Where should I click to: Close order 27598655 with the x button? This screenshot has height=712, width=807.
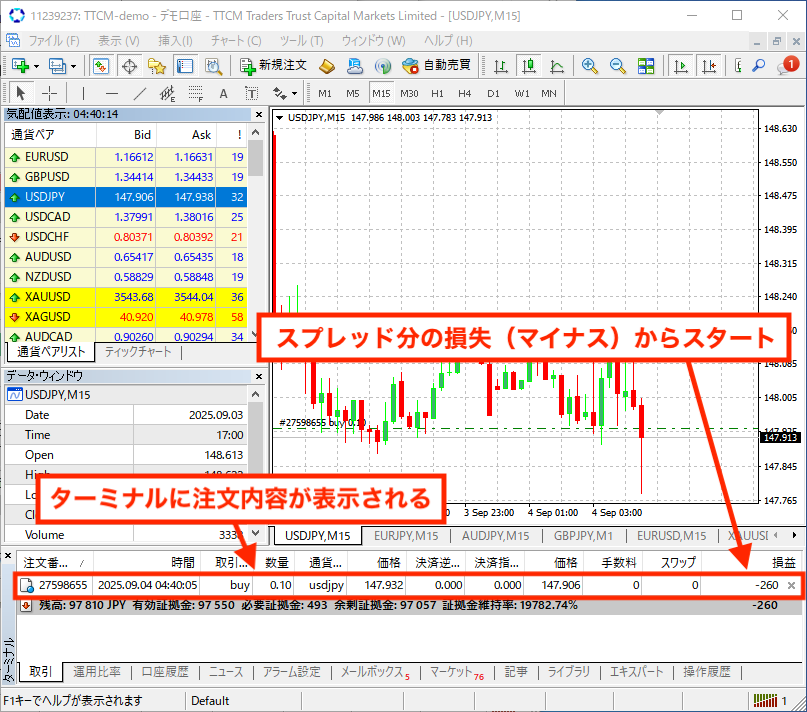[x=792, y=585]
